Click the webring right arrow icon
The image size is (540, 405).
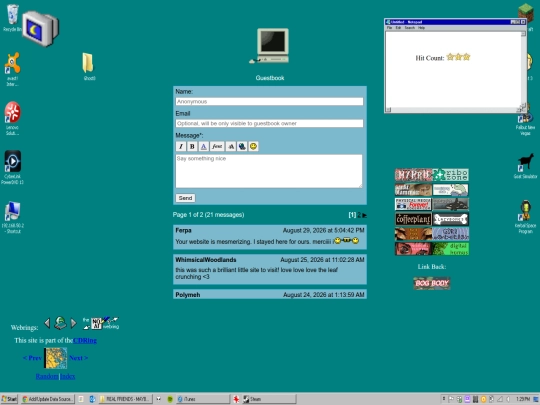point(73,323)
